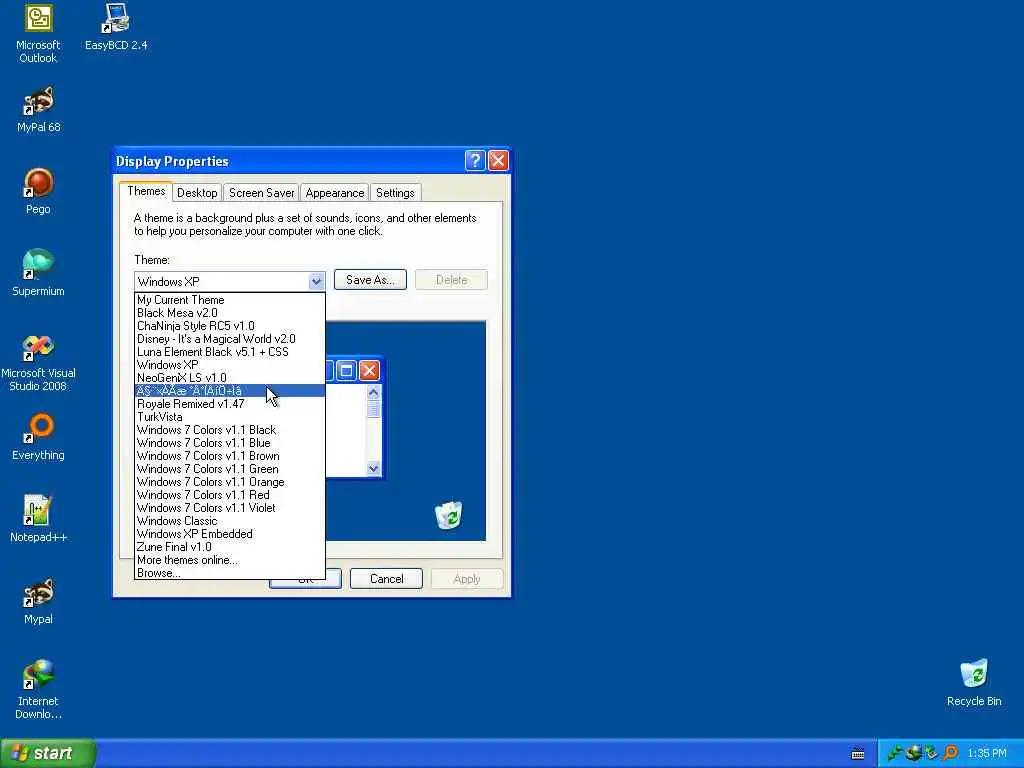Choose Windows 7 Colors v1.1 Red

tap(229, 495)
